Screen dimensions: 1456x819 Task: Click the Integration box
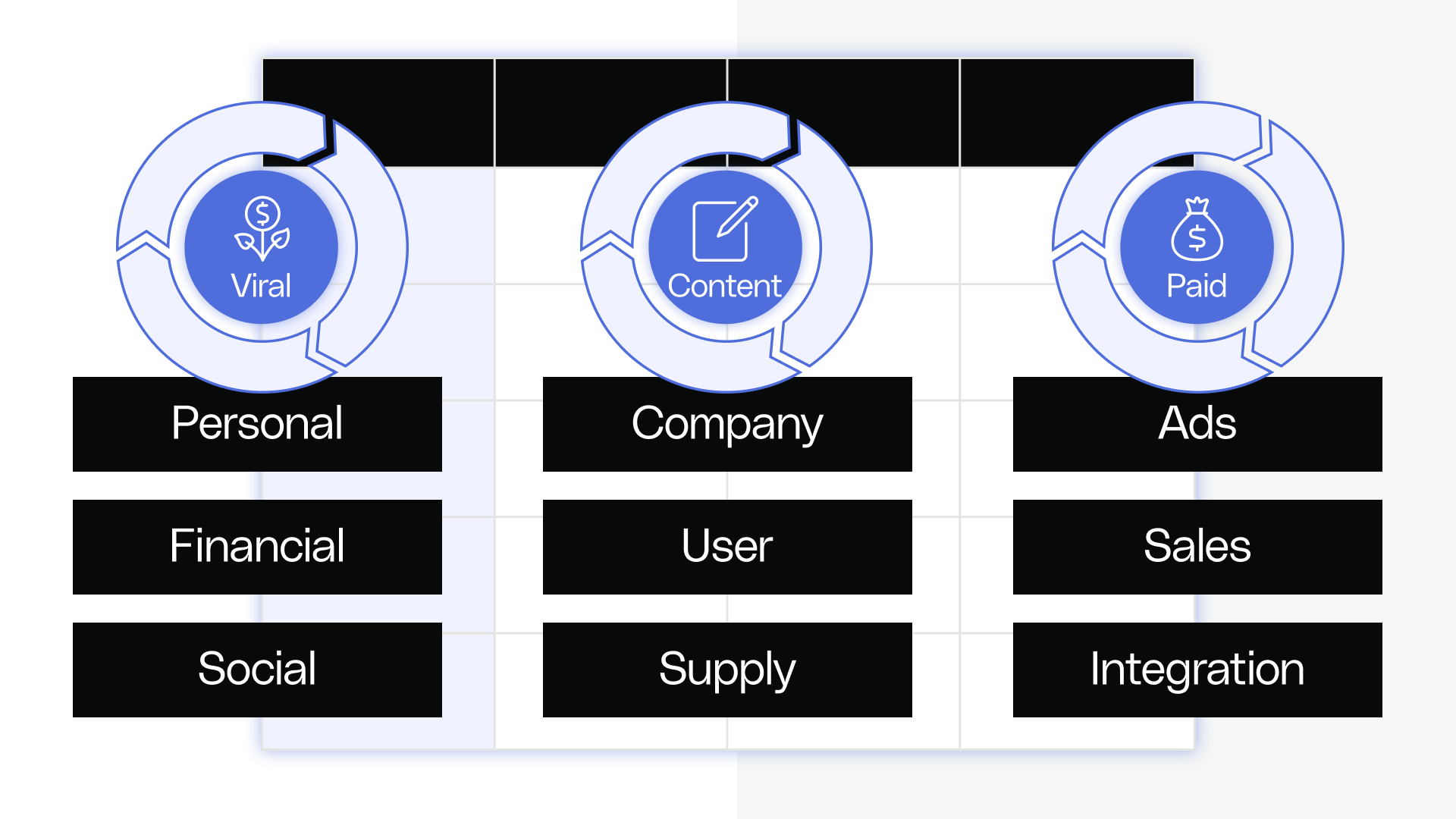[1197, 670]
